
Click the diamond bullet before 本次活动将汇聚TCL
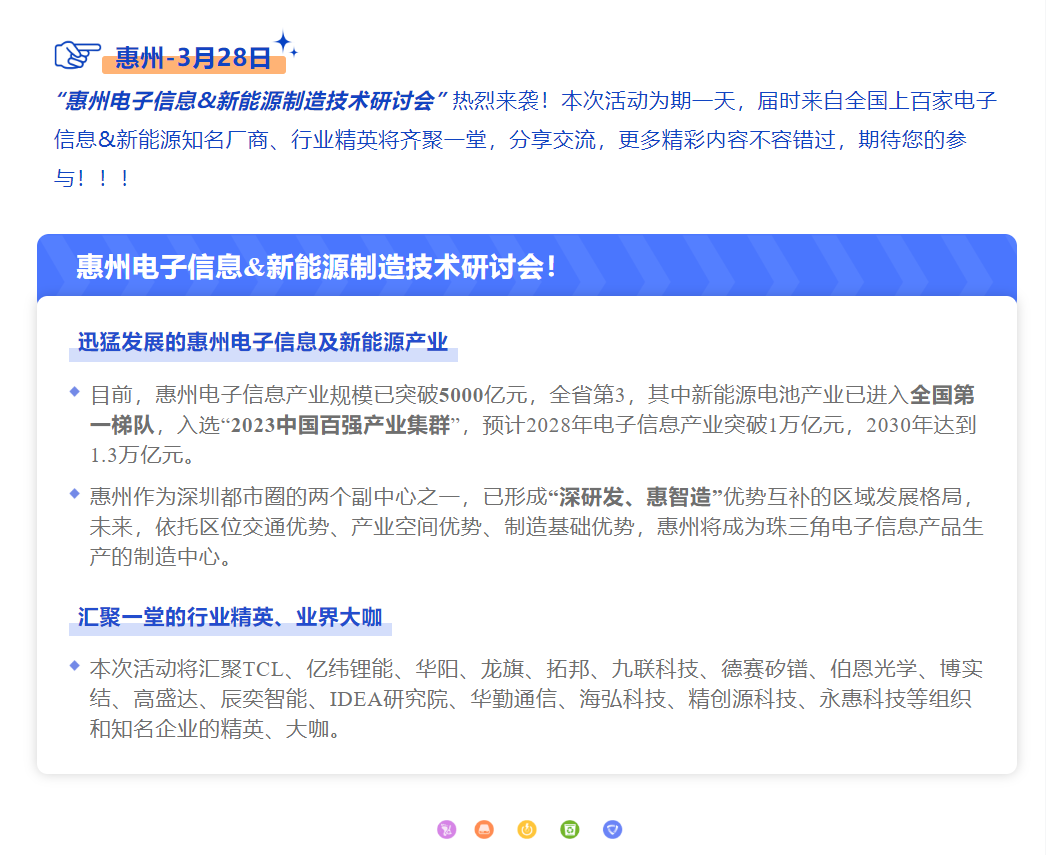[74, 665]
